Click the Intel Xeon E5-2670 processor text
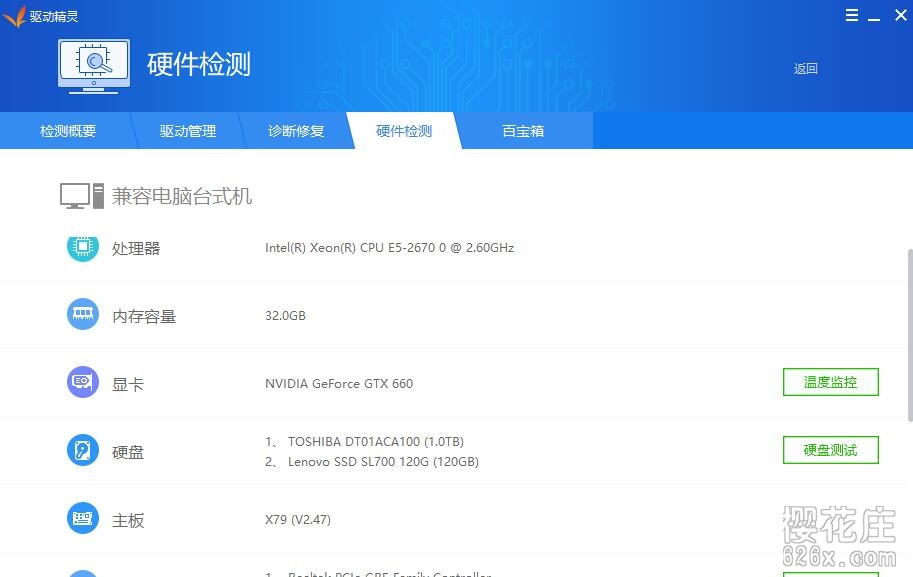The image size is (913, 577). pyautogui.click(x=390, y=248)
